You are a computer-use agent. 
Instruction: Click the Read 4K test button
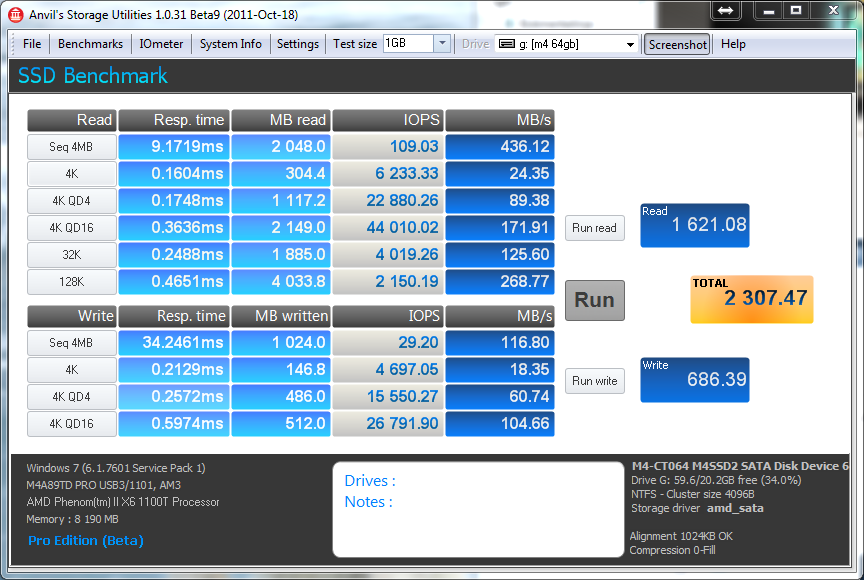click(x=72, y=174)
